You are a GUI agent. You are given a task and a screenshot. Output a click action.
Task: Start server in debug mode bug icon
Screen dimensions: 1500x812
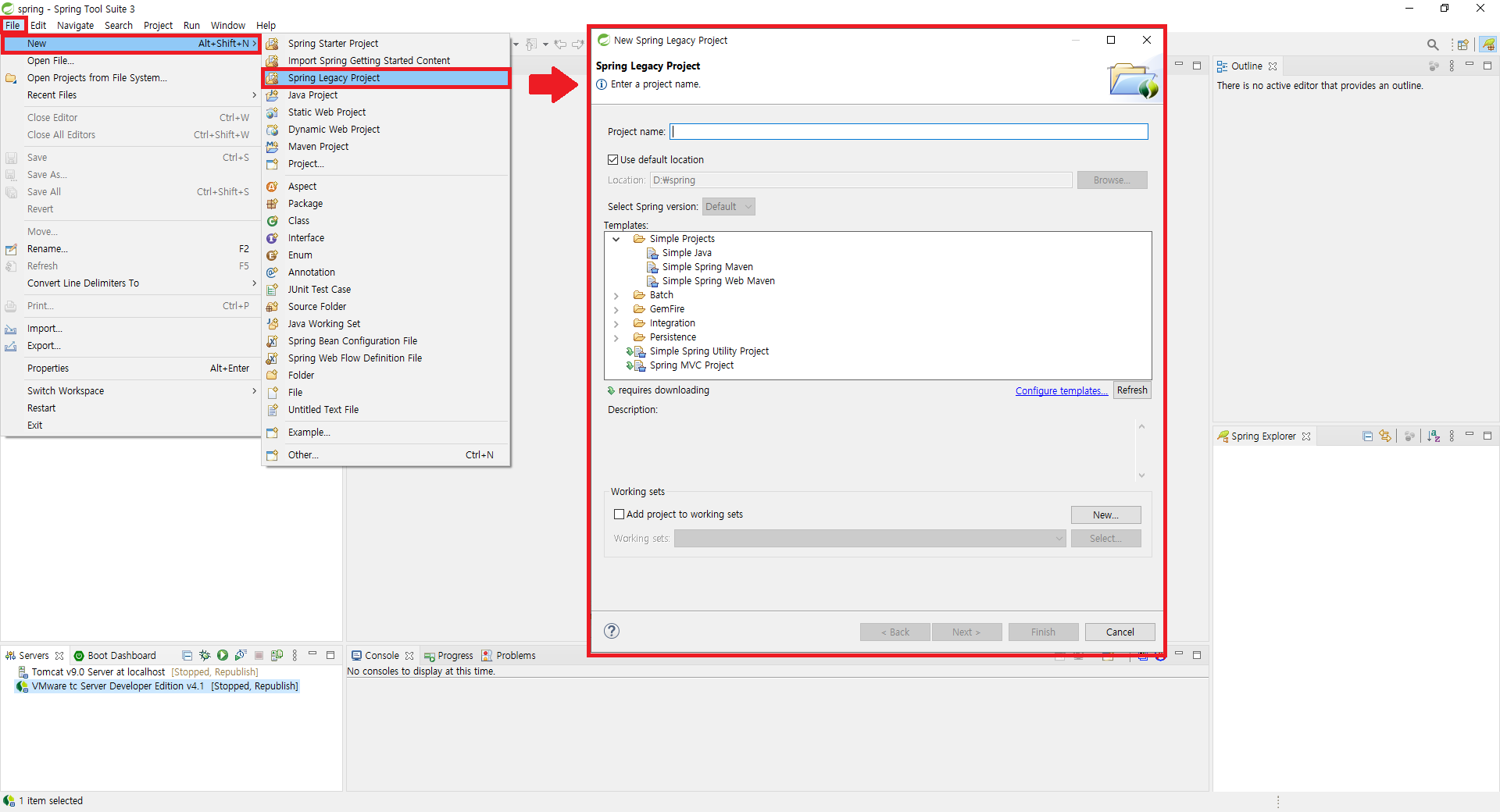point(205,656)
